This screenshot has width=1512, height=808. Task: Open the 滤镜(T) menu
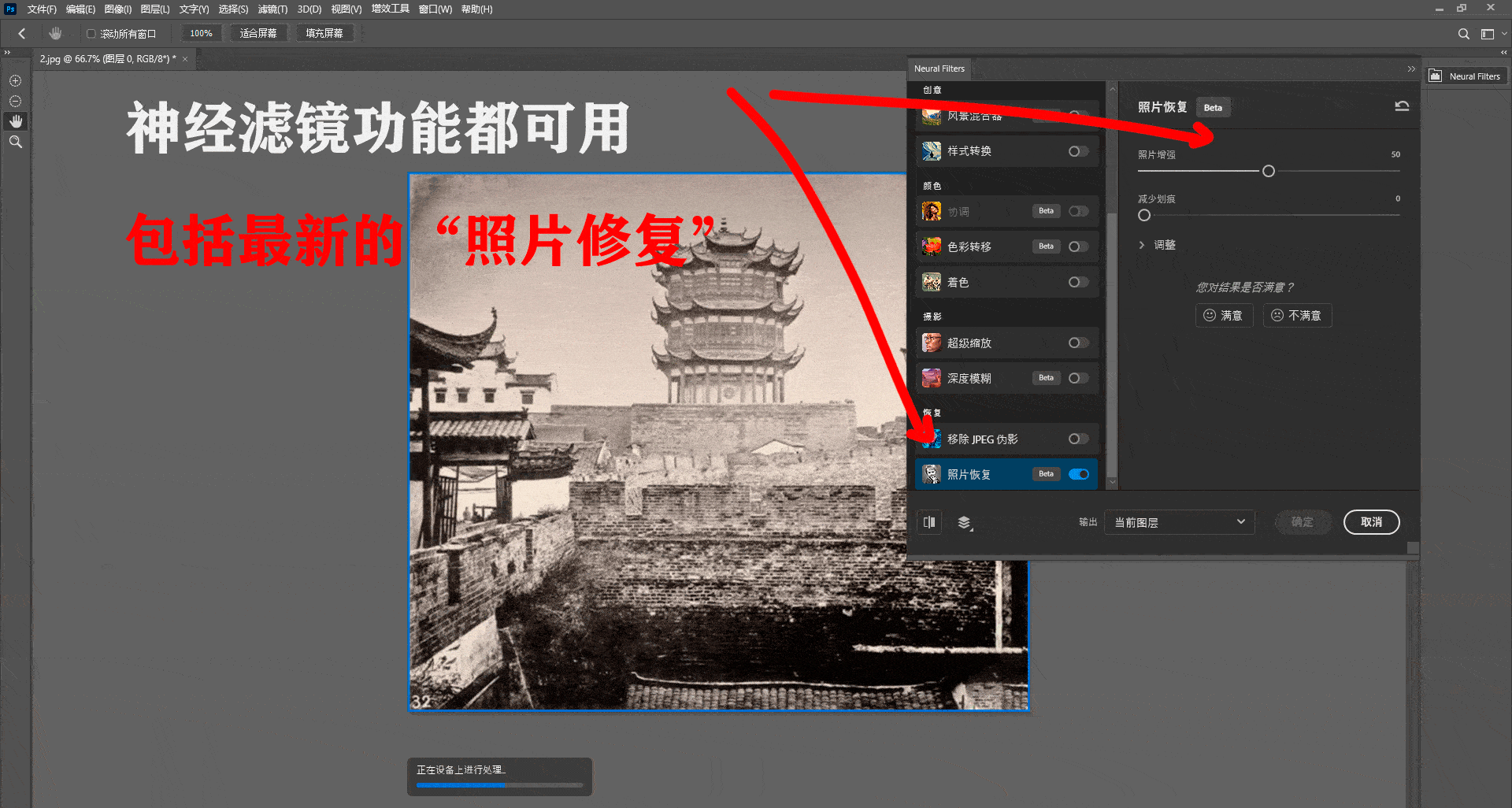coord(272,9)
